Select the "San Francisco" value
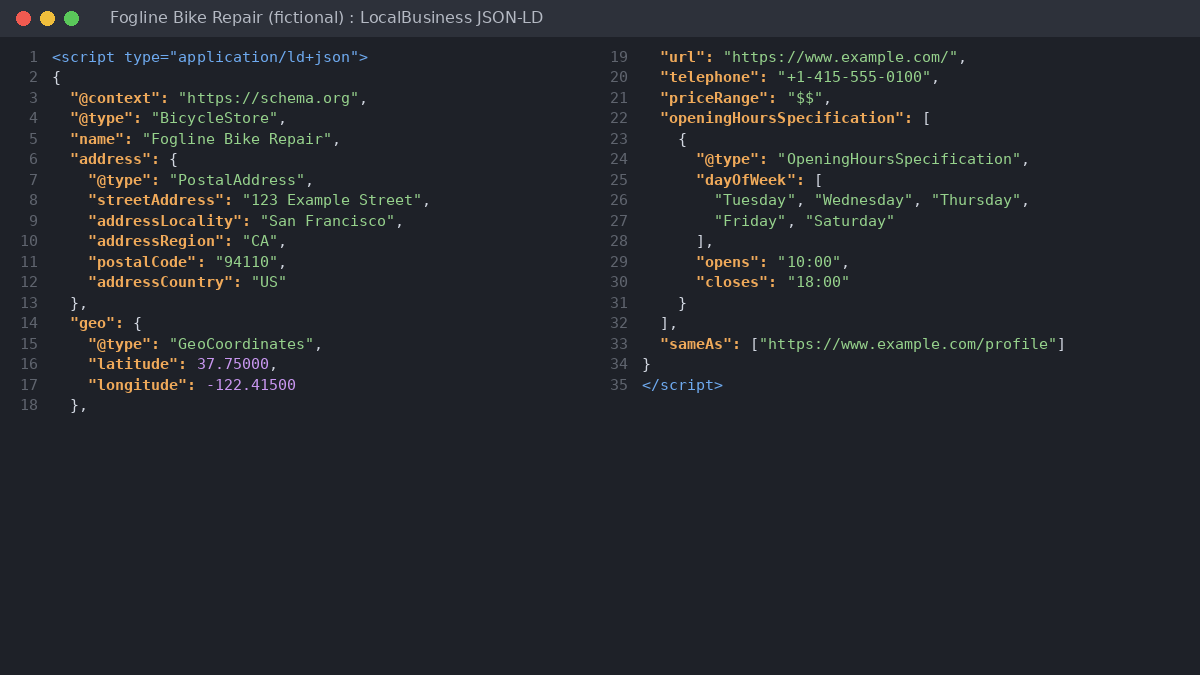 click(328, 221)
